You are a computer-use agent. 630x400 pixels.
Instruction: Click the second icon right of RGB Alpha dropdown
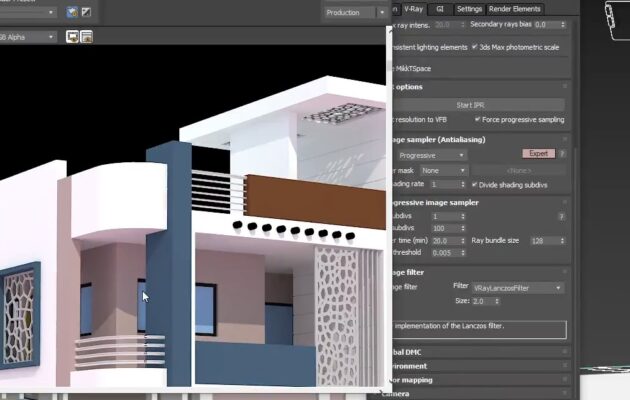pyautogui.click(x=87, y=37)
